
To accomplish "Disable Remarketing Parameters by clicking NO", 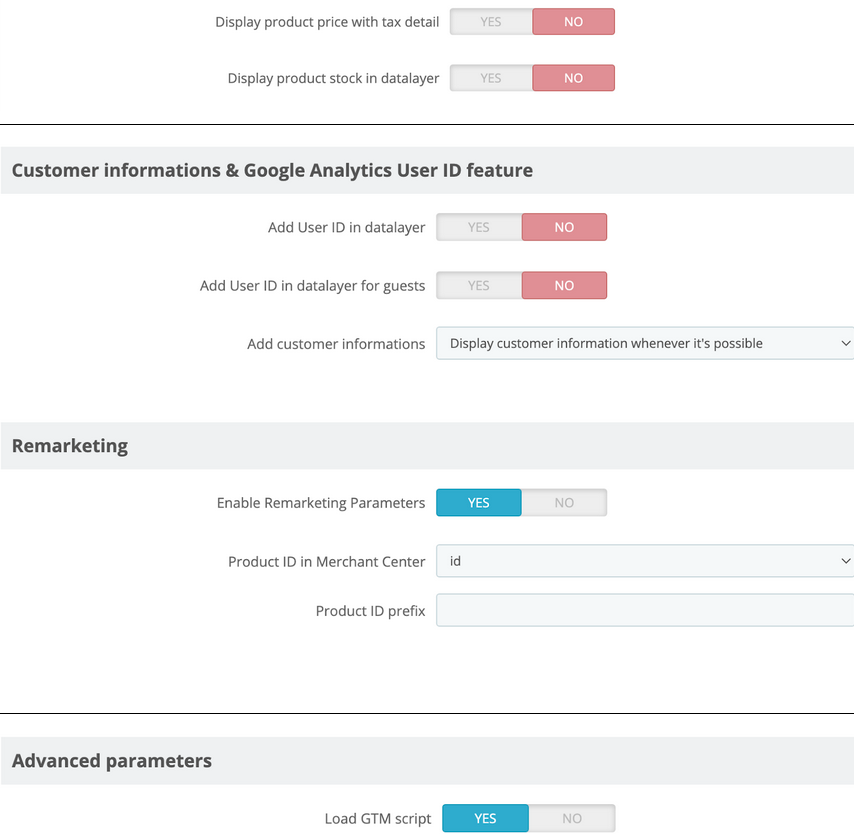I will (x=564, y=503).
